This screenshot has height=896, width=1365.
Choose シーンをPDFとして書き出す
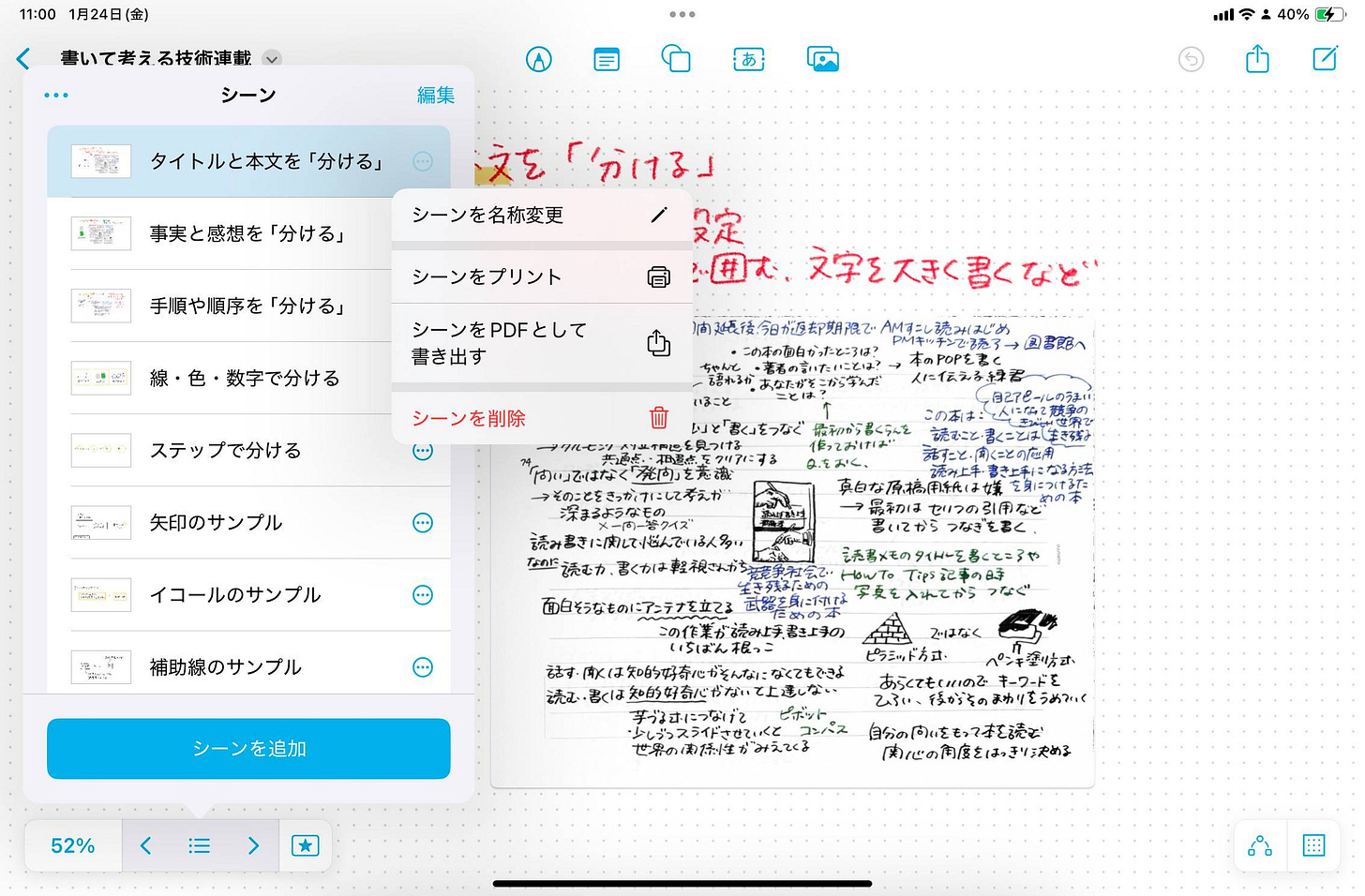(x=542, y=343)
